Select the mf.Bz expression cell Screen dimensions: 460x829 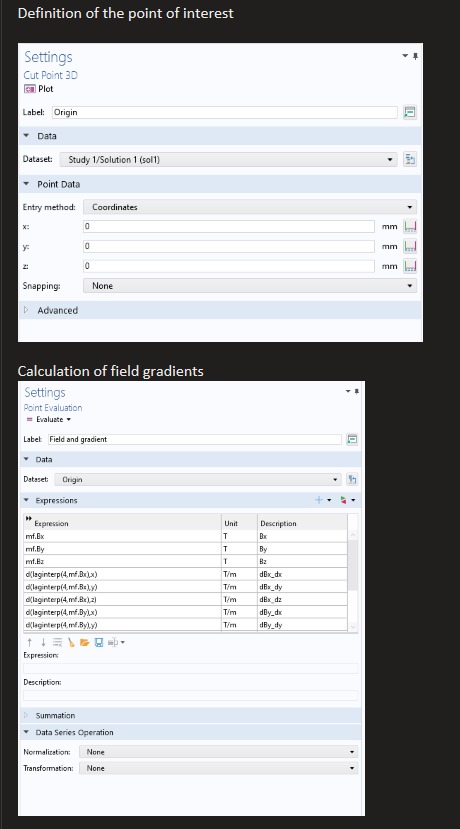[x=123, y=561]
